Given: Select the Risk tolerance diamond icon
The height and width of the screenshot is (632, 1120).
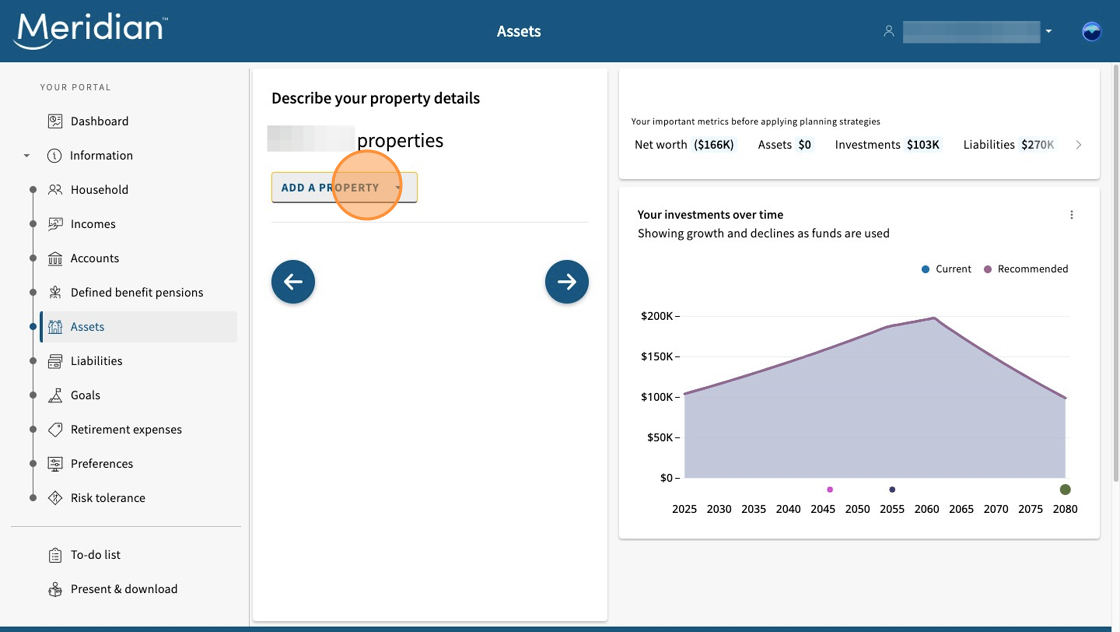Looking at the screenshot, I should pyautogui.click(x=55, y=498).
